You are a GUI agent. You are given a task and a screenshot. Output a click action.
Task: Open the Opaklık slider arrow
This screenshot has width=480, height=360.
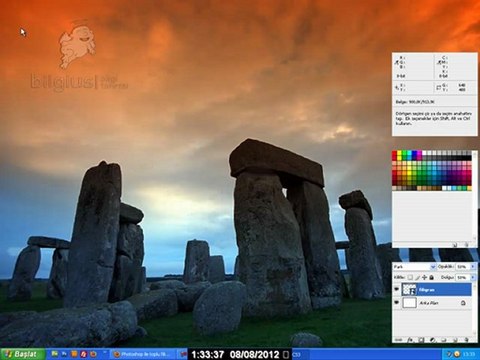(x=473, y=267)
